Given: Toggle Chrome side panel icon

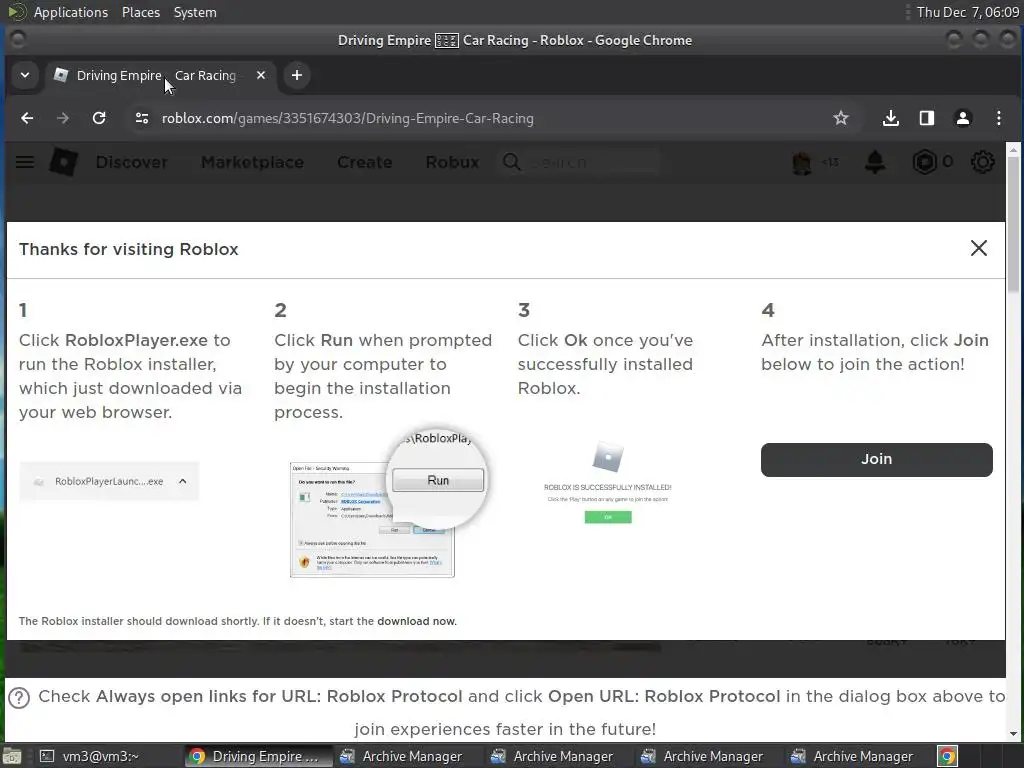Looking at the screenshot, I should [926, 118].
